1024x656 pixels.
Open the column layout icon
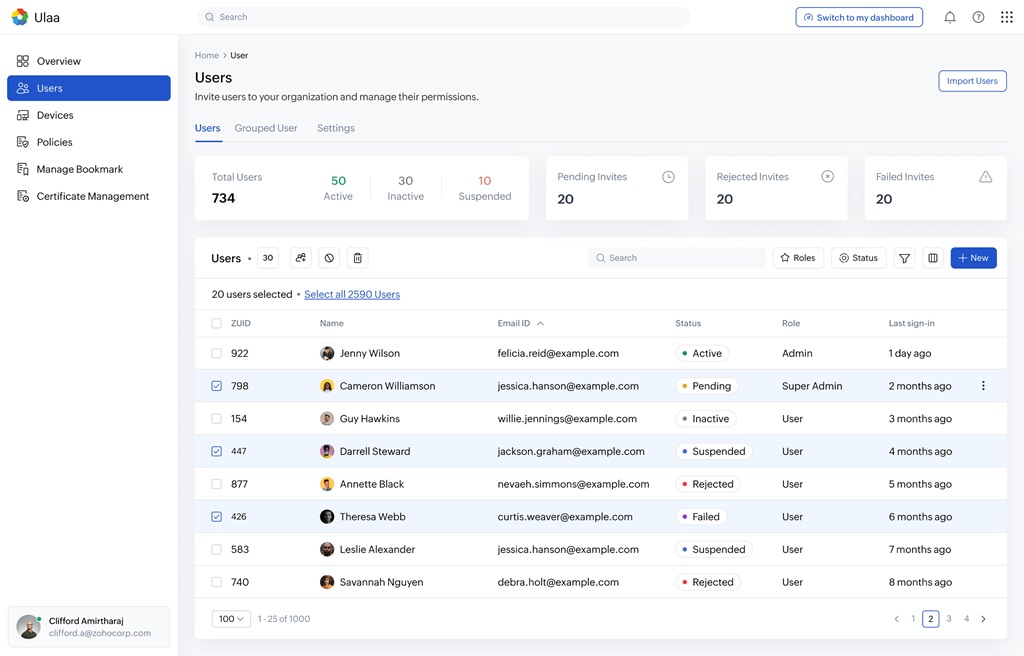pos(933,258)
